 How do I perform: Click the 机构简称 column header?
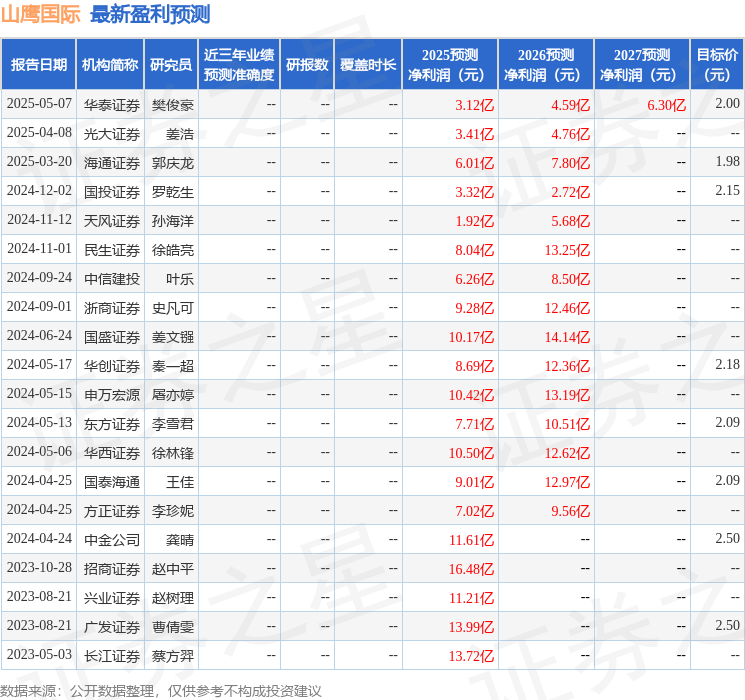(x=110, y=65)
